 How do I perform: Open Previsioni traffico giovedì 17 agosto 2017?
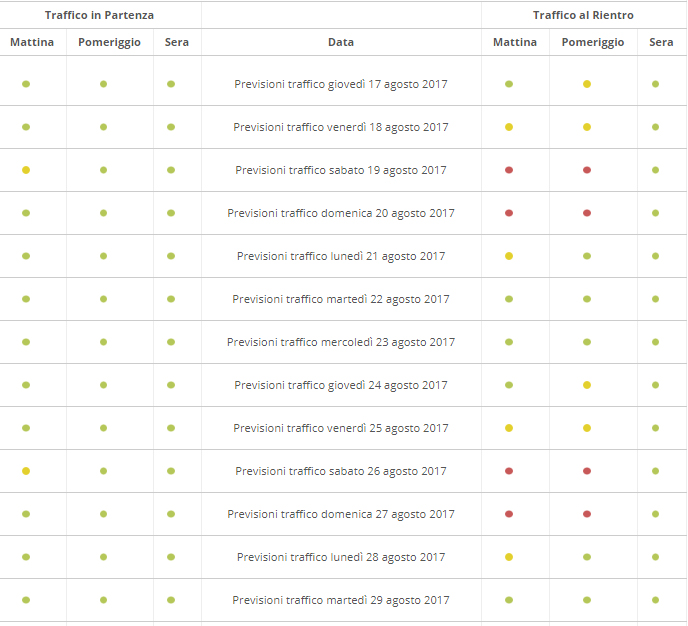pyautogui.click(x=341, y=84)
